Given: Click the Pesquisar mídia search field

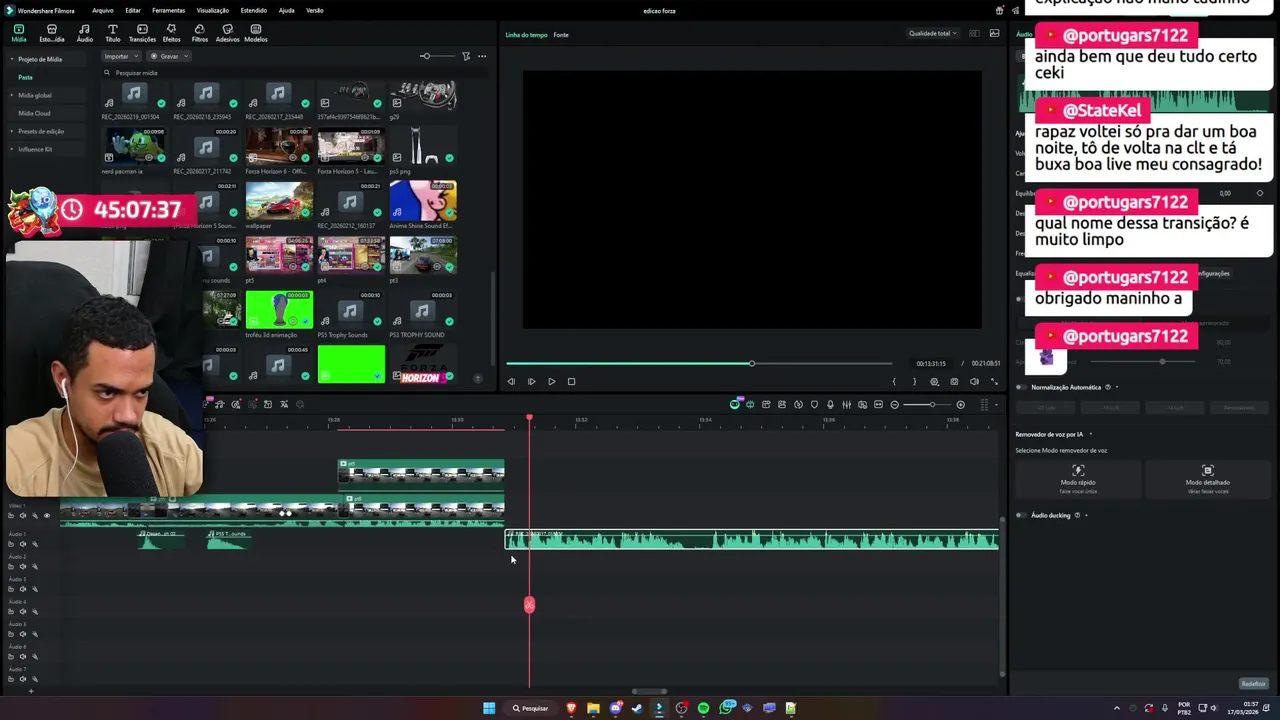Looking at the screenshot, I should (x=295, y=73).
